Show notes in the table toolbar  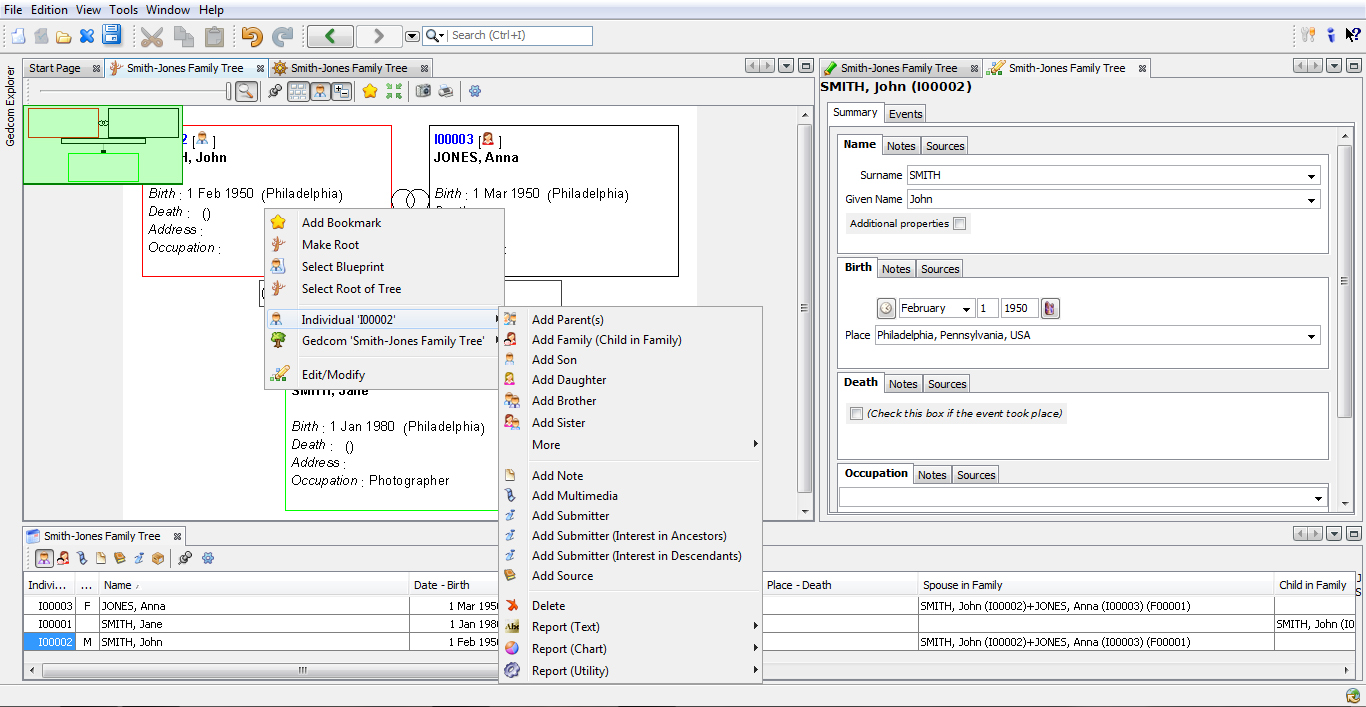coord(101,558)
